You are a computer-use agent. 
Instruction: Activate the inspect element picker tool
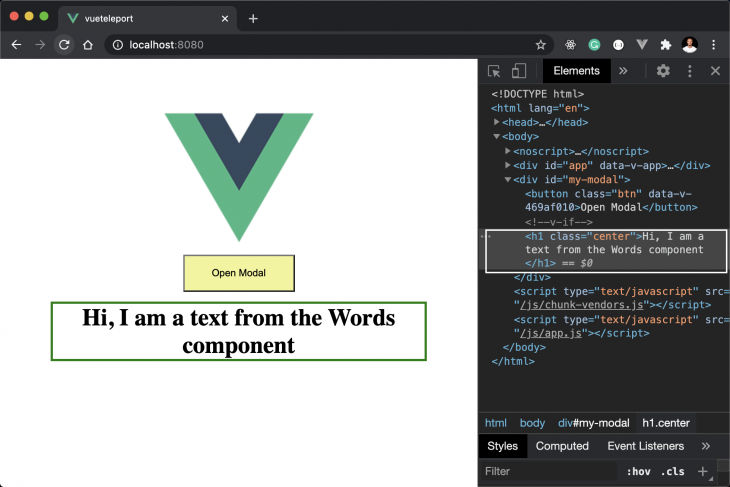click(494, 71)
